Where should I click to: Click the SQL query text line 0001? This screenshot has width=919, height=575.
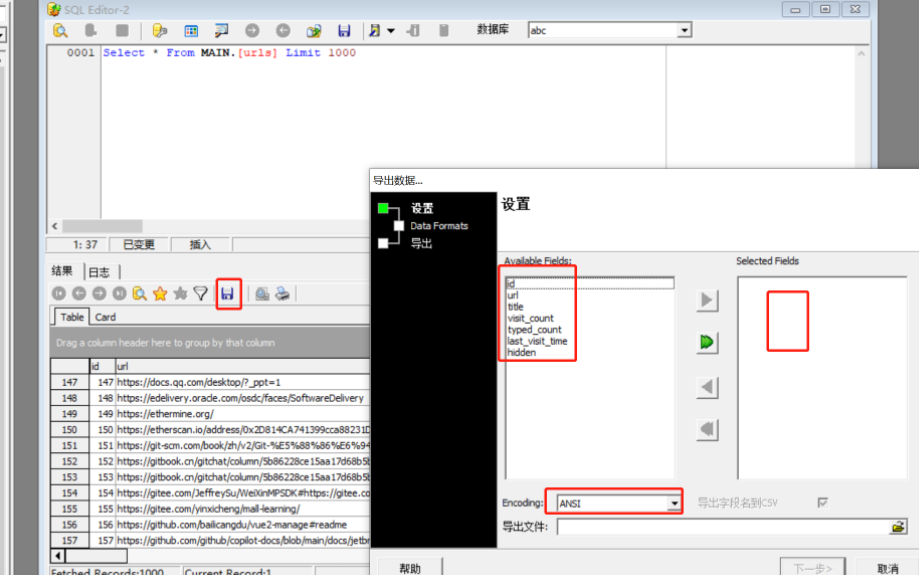pos(229,53)
